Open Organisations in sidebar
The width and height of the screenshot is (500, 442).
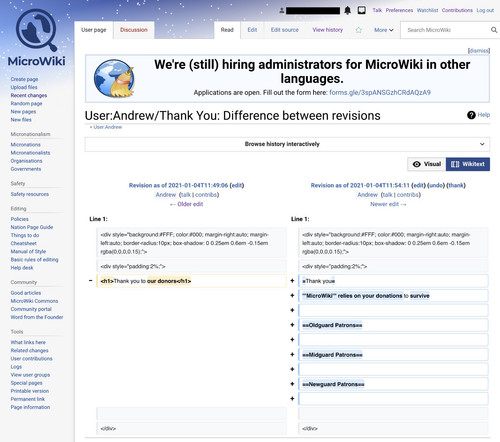pyautogui.click(x=26, y=161)
